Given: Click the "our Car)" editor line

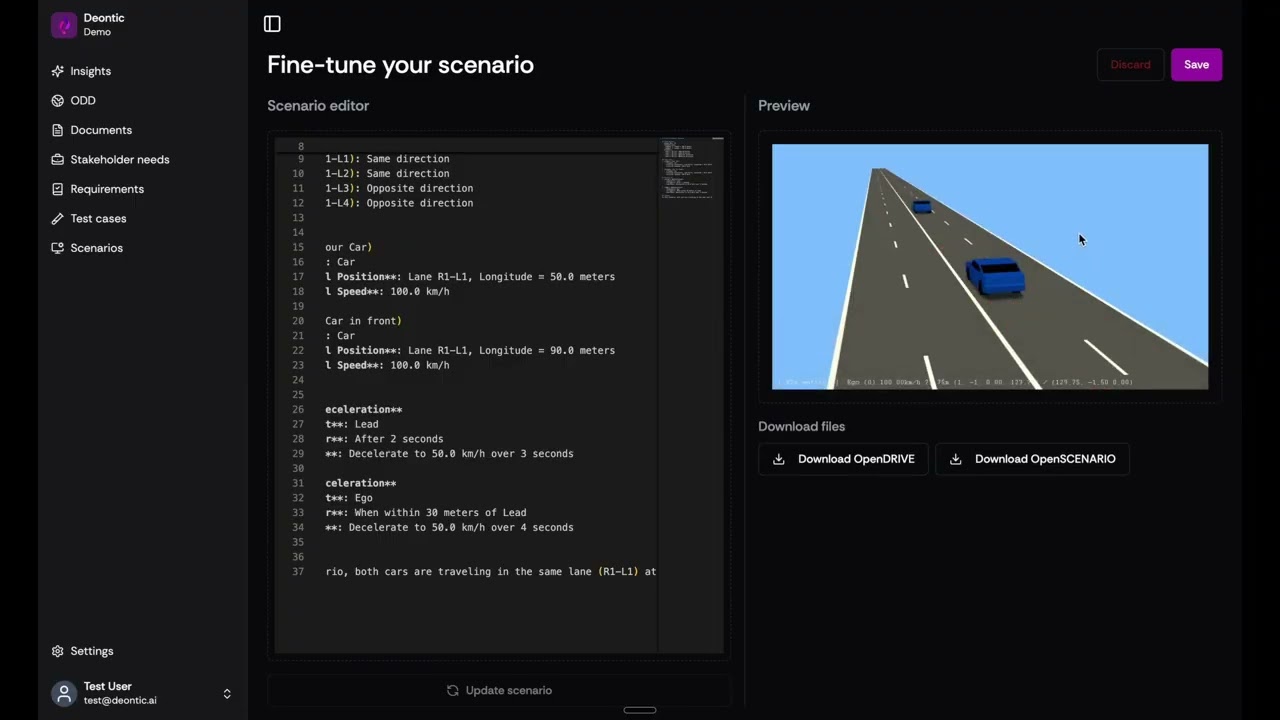Looking at the screenshot, I should point(348,247).
